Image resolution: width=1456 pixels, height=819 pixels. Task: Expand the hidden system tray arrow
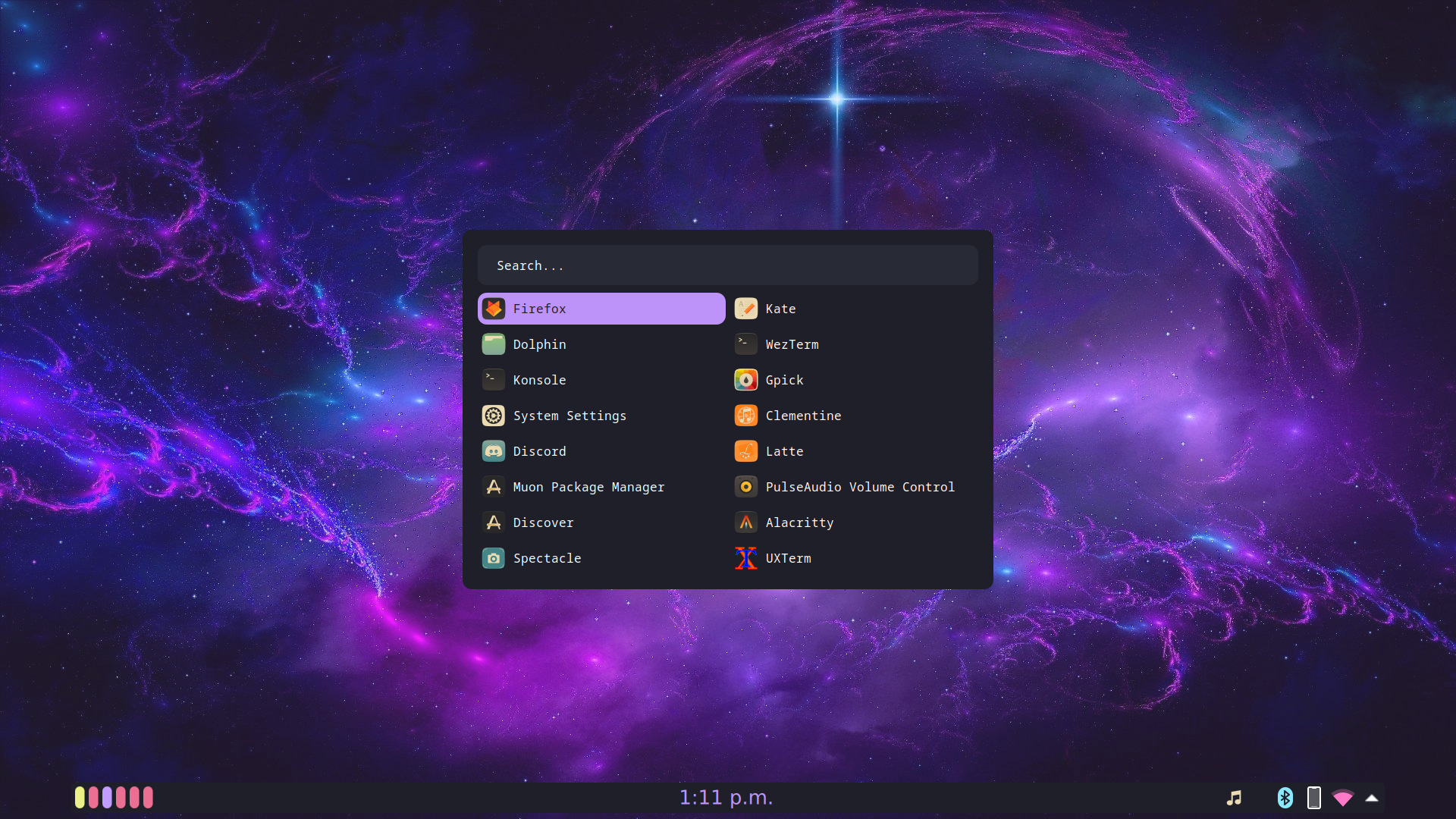[1372, 798]
